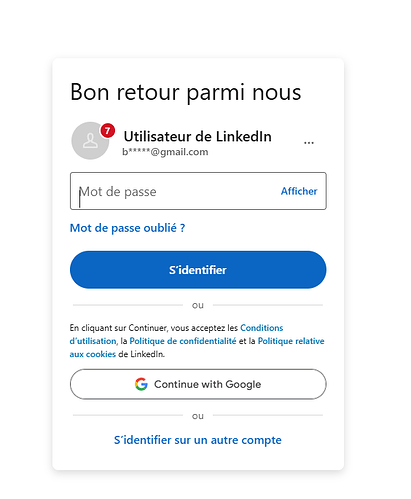Focus the Mot de passe input field
The image size is (411, 499).
click(198, 191)
